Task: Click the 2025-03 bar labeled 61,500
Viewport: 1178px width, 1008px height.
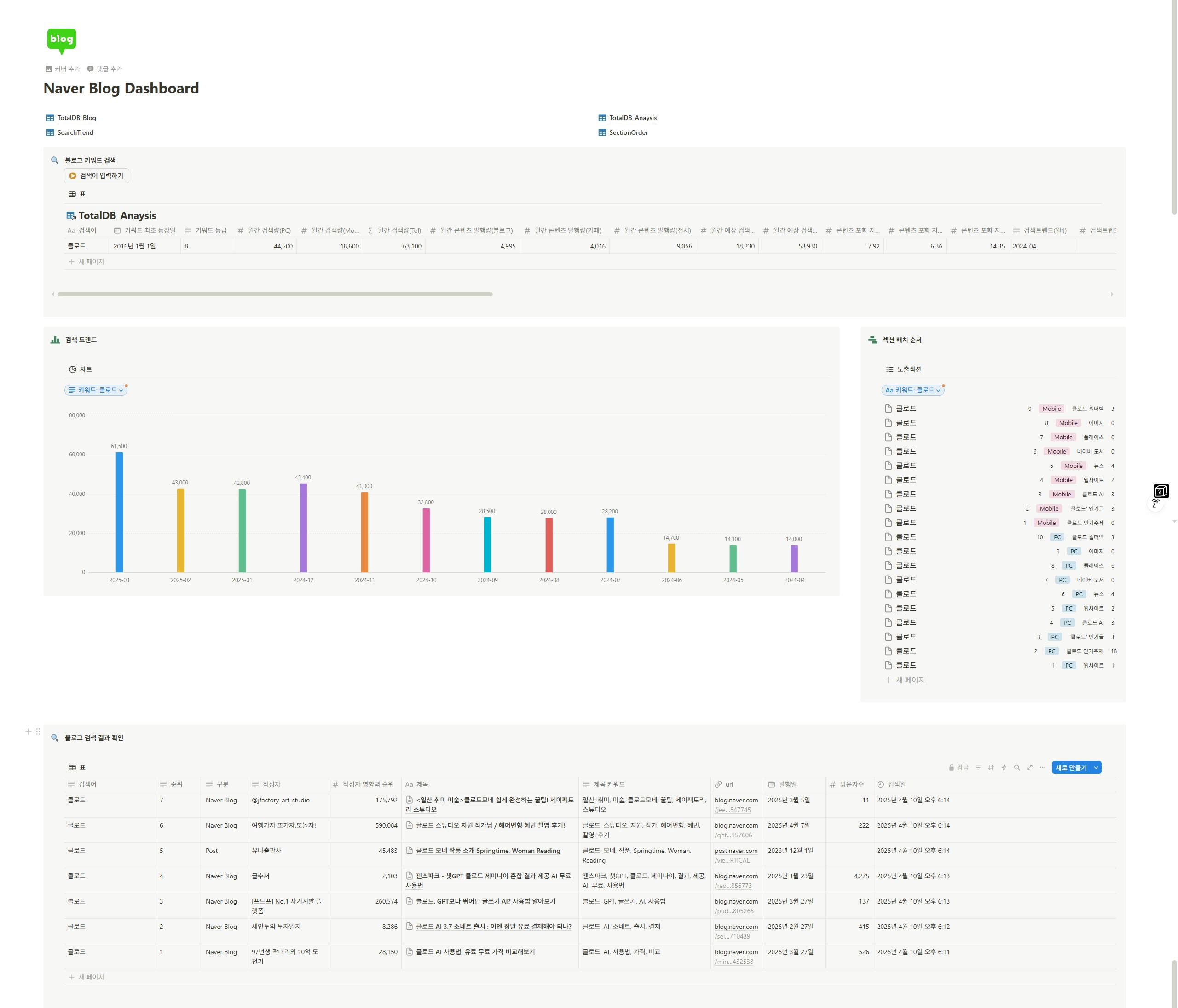Action: coord(119,512)
